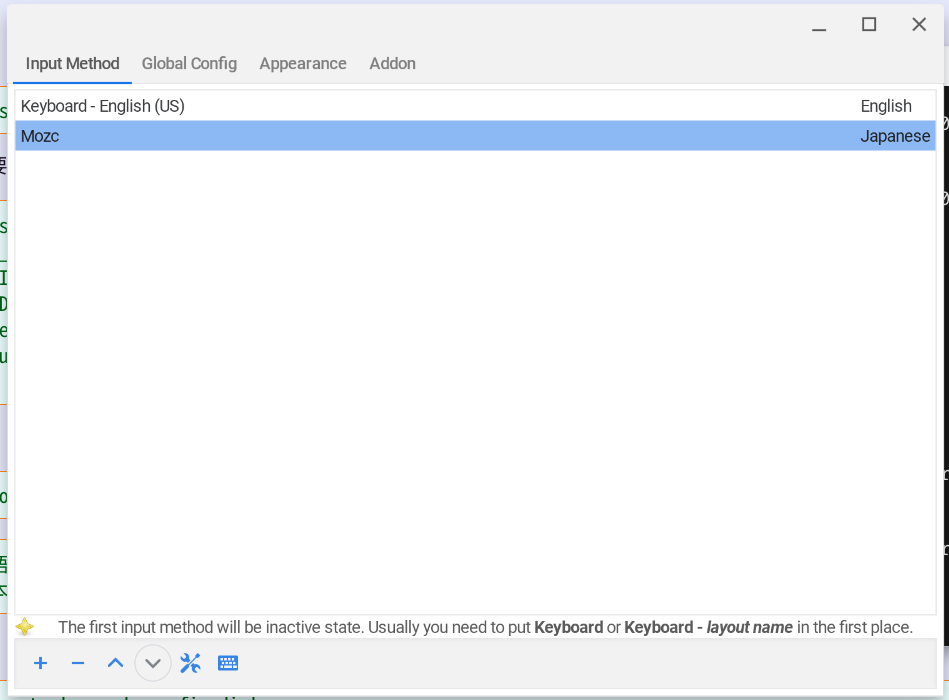Click the plus icon in bottom toolbar
The width and height of the screenshot is (949, 700).
pyautogui.click(x=40, y=662)
